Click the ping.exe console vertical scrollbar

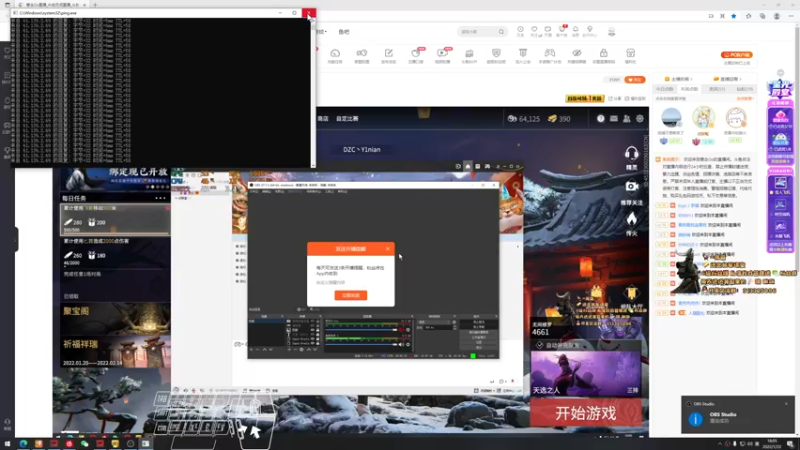[x=313, y=92]
